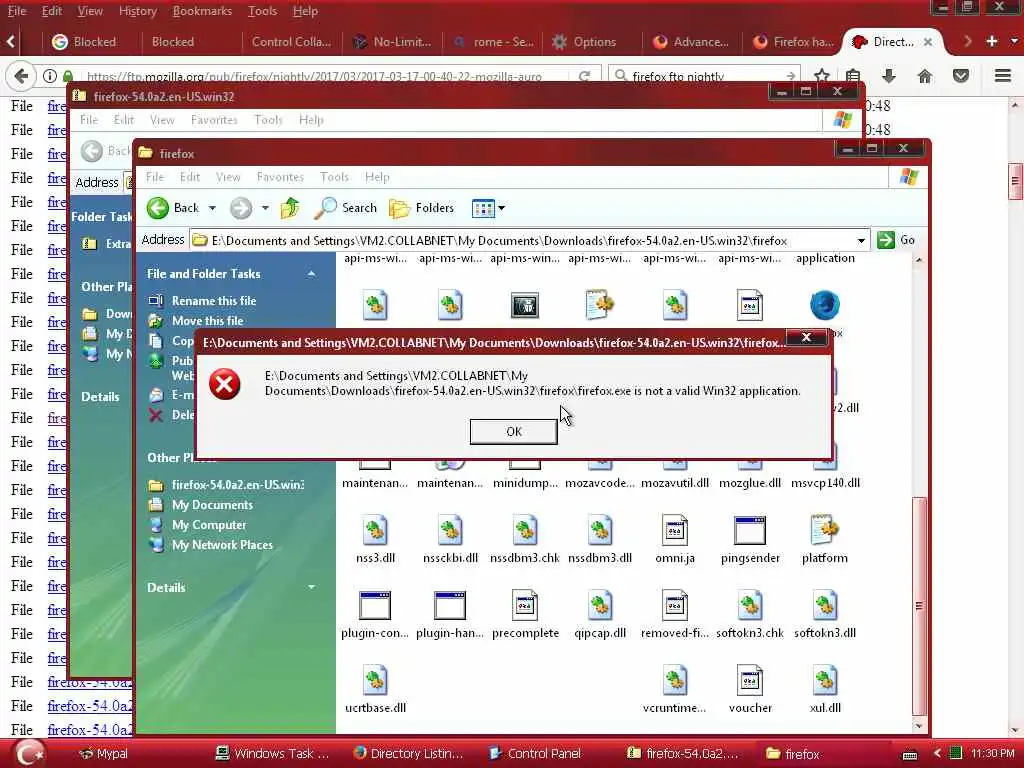Image resolution: width=1024 pixels, height=768 pixels.
Task: Open Favorites menu of firefox folder window
Action: 280,177
